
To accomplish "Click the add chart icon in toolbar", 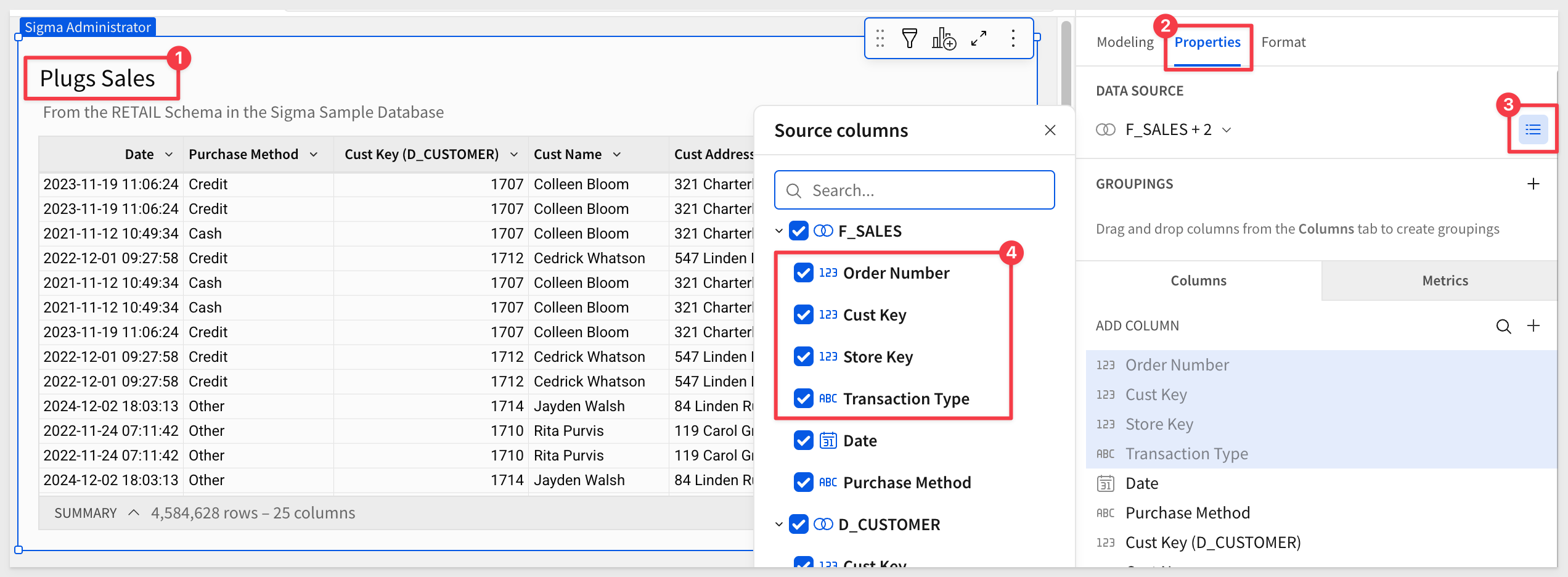I will tap(943, 39).
